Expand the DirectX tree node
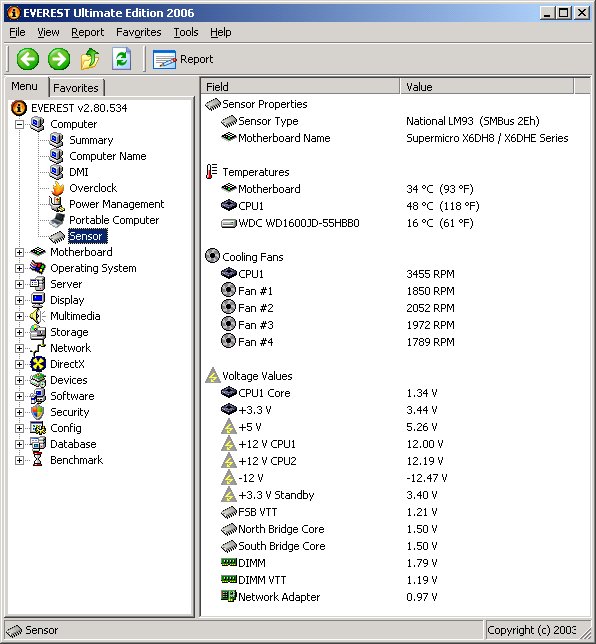 (x=19, y=364)
